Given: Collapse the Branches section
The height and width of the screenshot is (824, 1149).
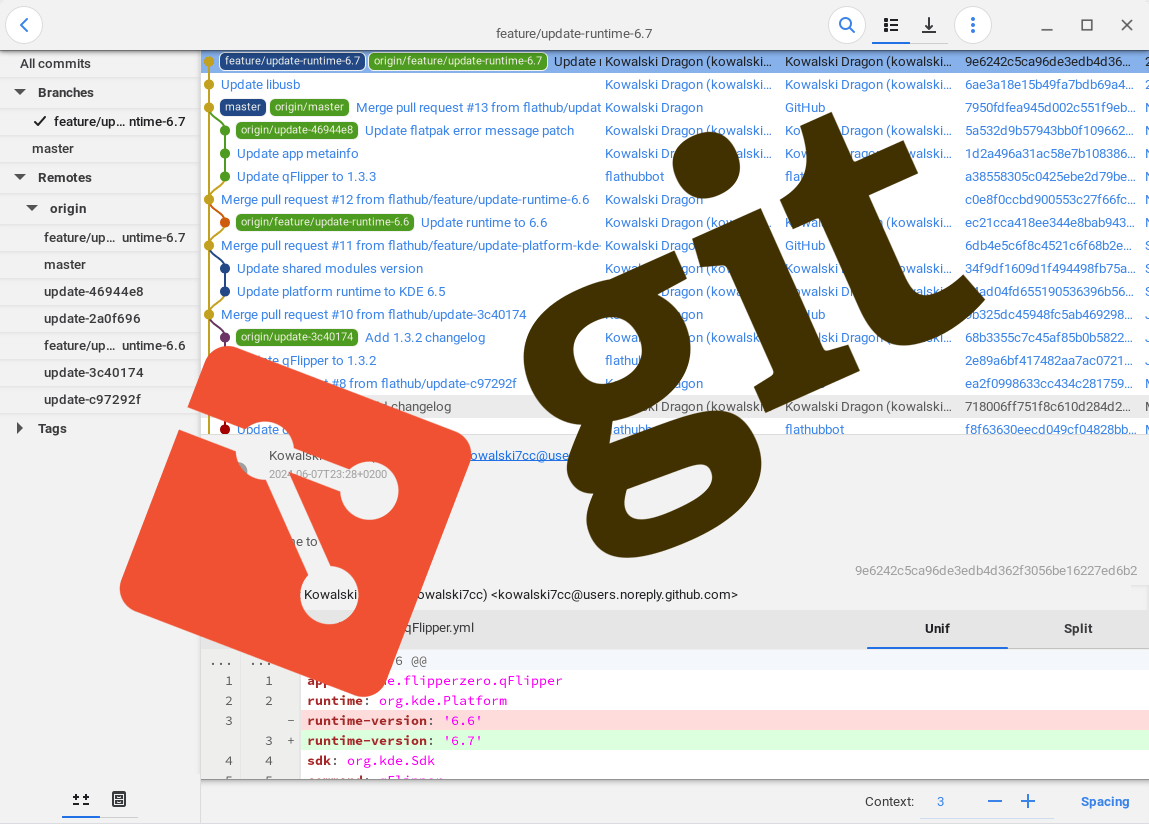Looking at the screenshot, I should (21, 92).
